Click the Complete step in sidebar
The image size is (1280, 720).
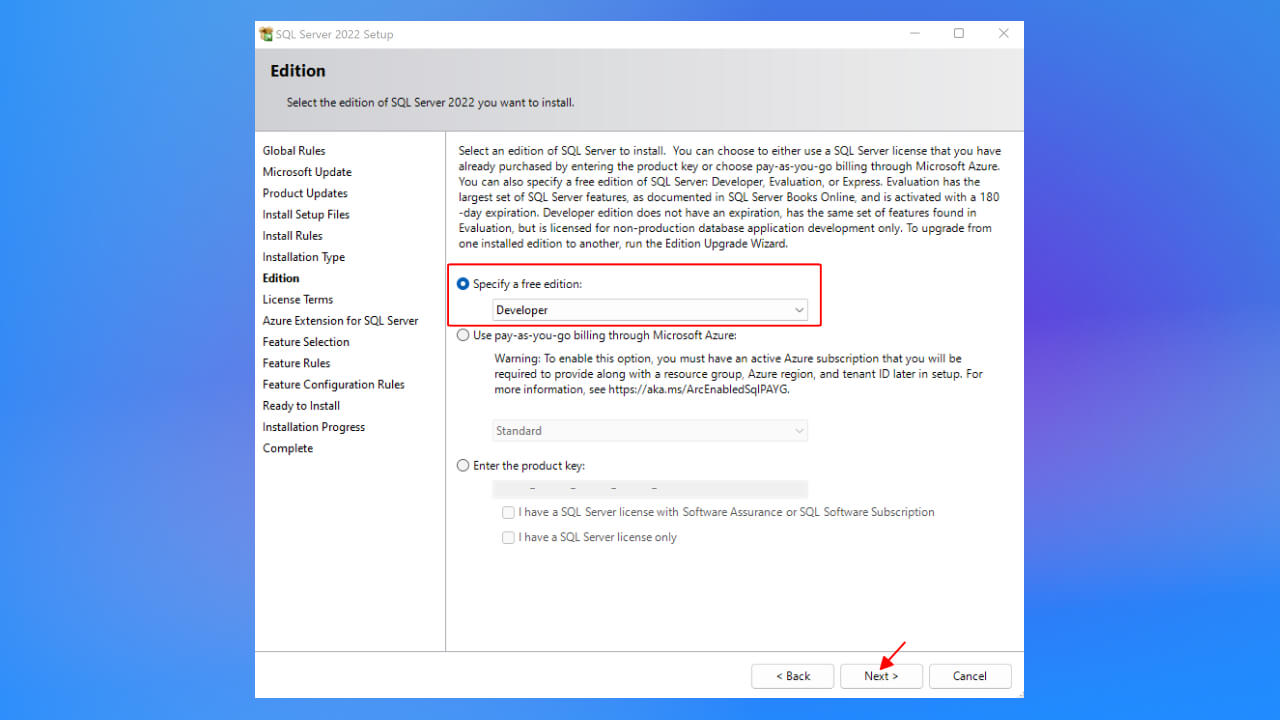pos(288,449)
